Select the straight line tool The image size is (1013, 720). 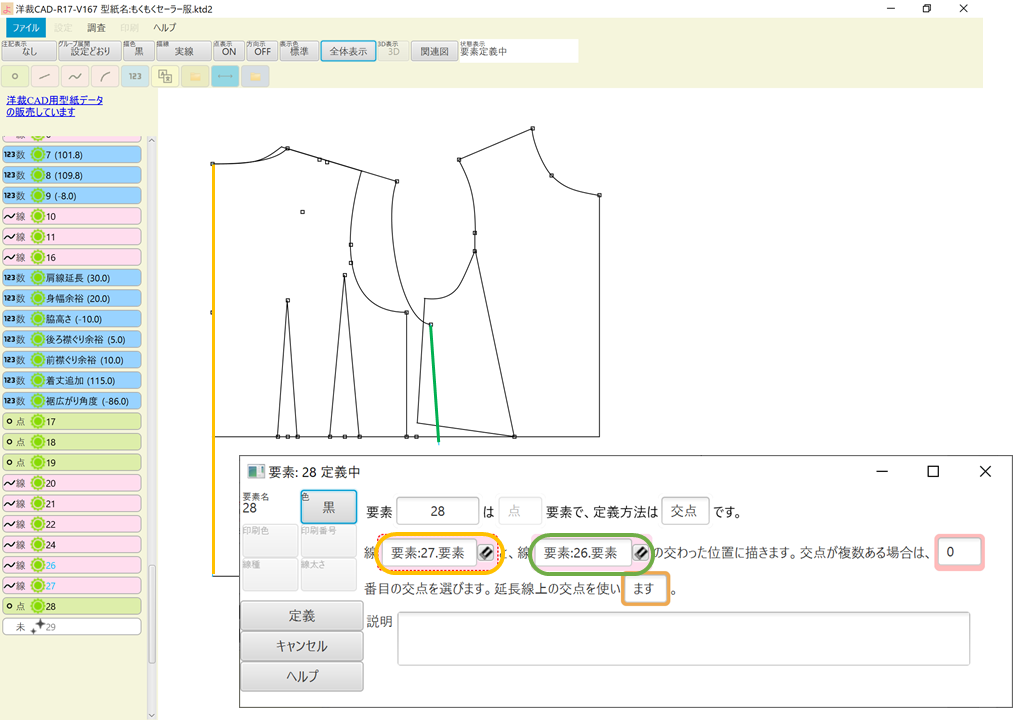[x=44, y=76]
